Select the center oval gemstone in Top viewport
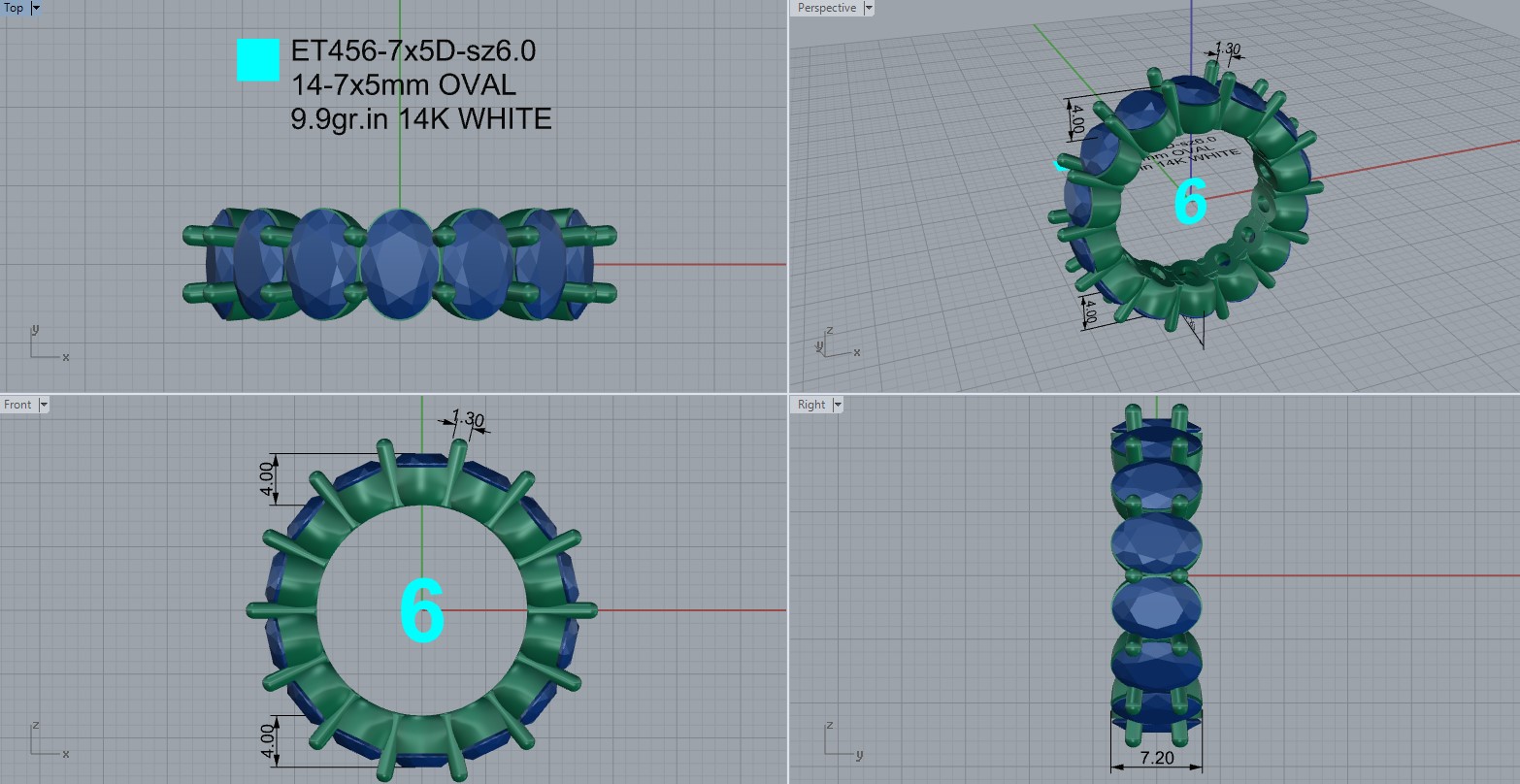1520x784 pixels. [400, 264]
